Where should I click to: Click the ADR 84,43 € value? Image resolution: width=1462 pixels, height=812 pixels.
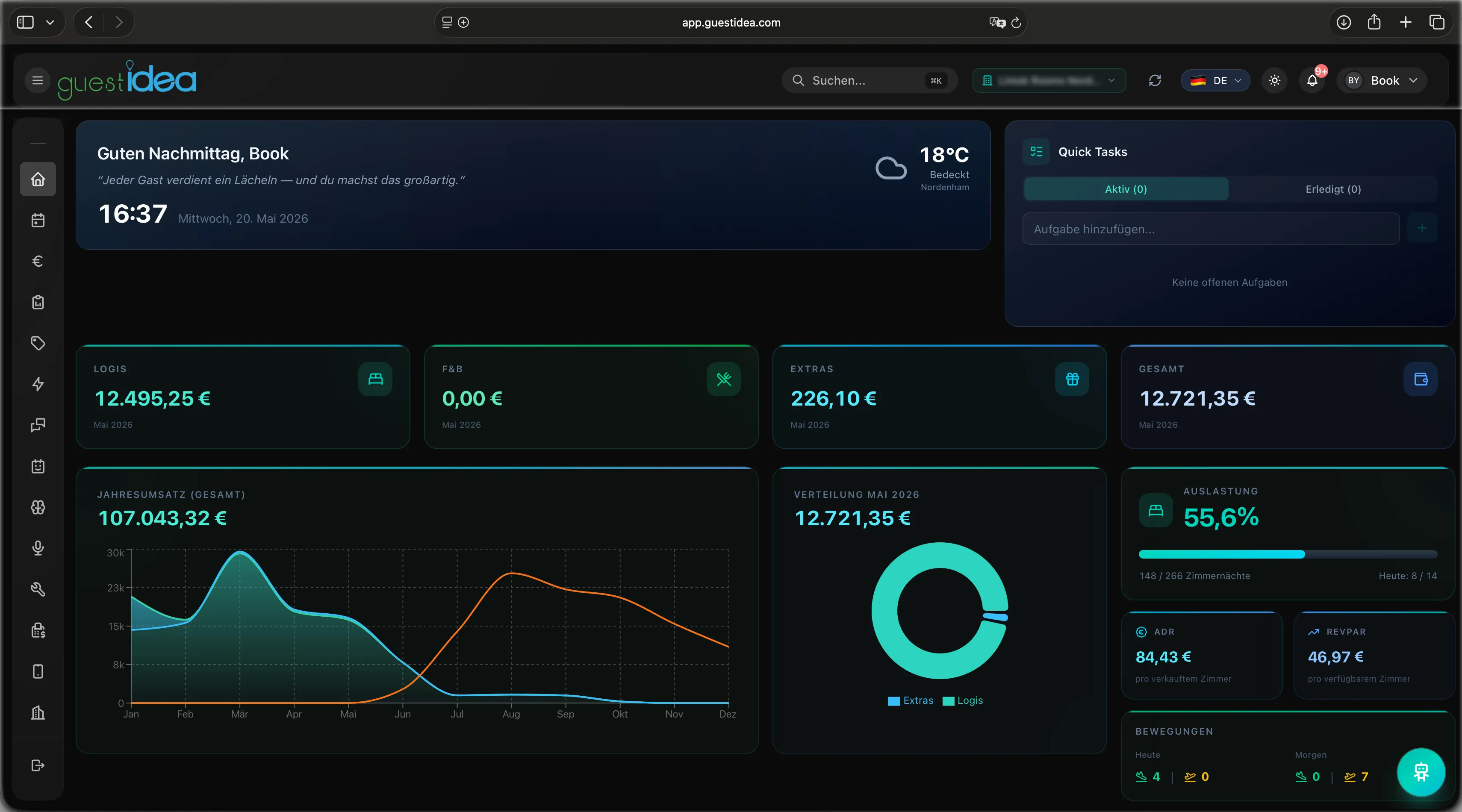[1163, 657]
